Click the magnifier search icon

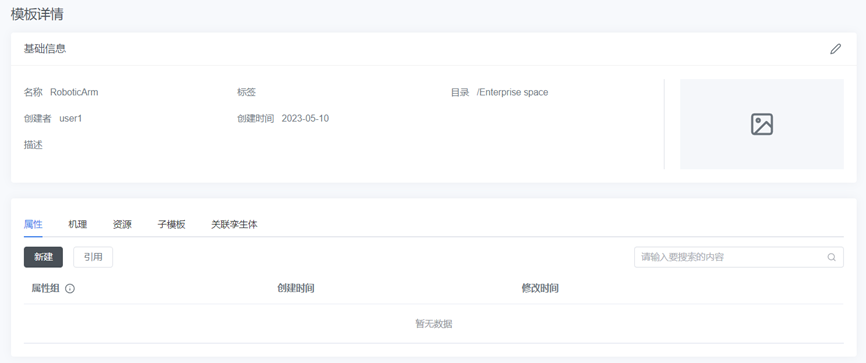831,257
